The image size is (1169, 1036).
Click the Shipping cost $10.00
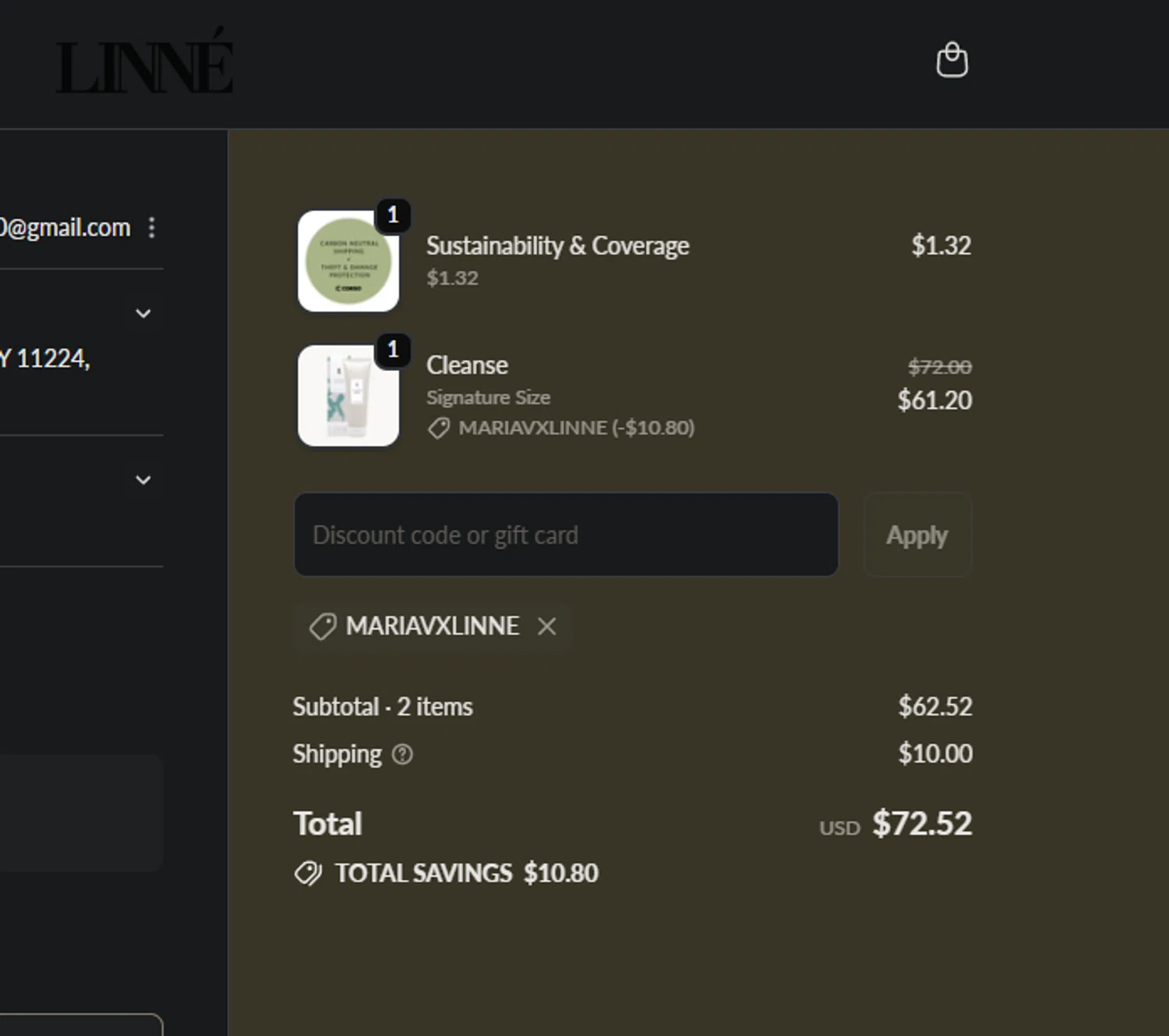tap(935, 754)
